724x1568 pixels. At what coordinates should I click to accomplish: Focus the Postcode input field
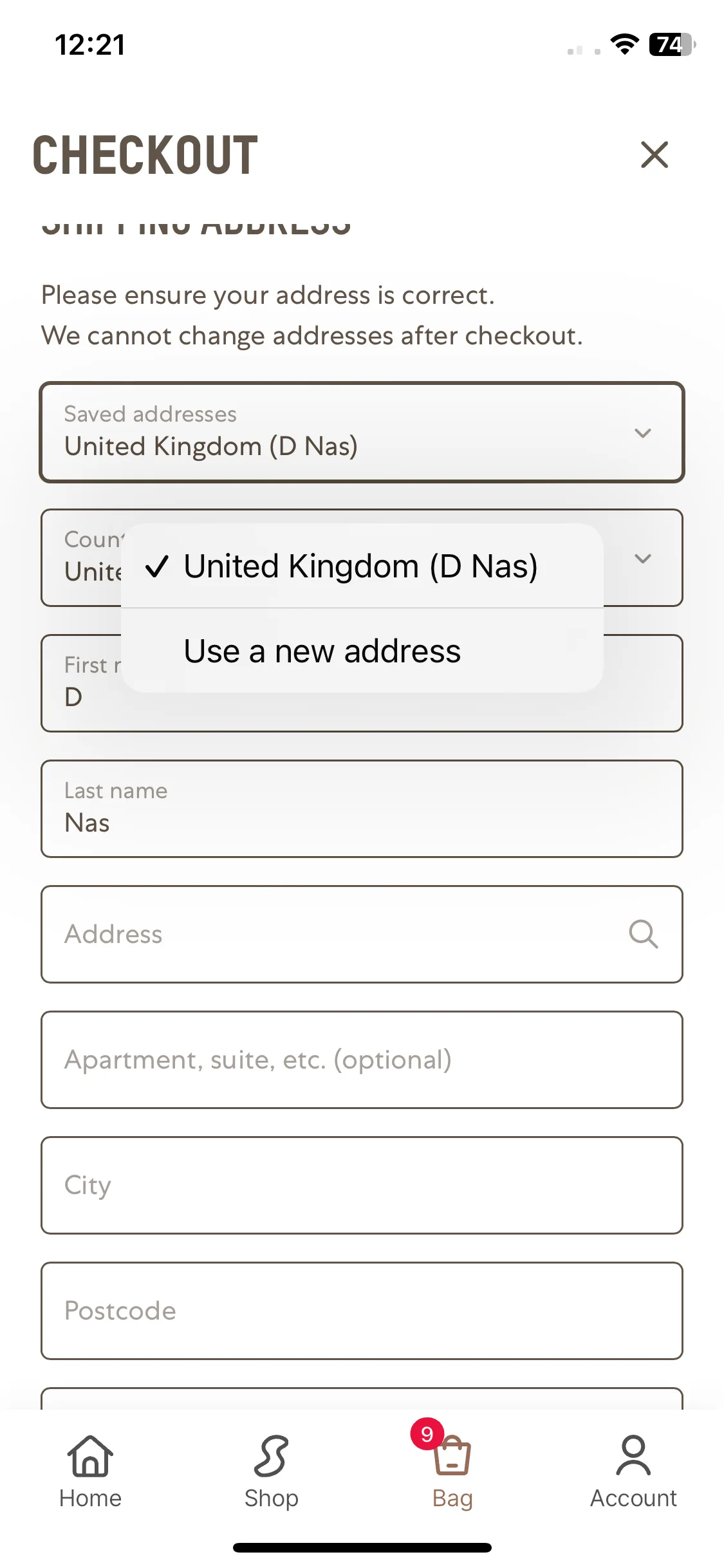pyautogui.click(x=362, y=1311)
